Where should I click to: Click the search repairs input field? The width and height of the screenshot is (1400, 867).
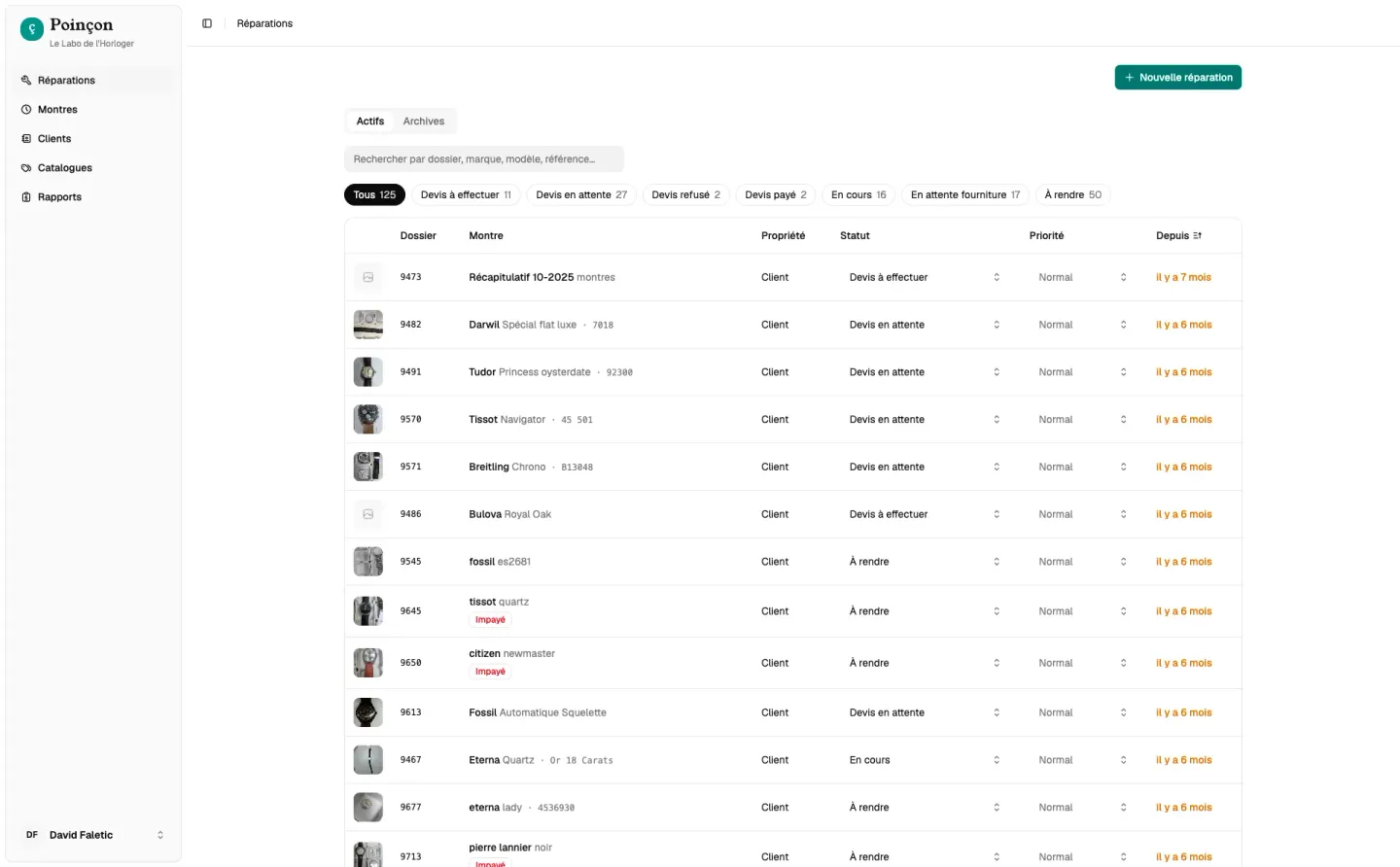pos(484,159)
